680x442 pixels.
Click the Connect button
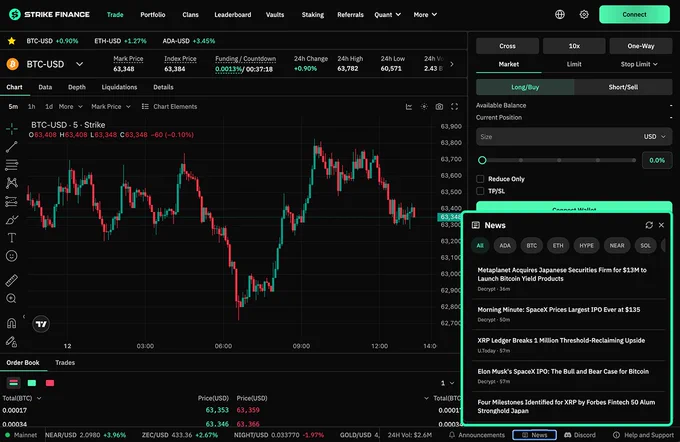pos(634,14)
